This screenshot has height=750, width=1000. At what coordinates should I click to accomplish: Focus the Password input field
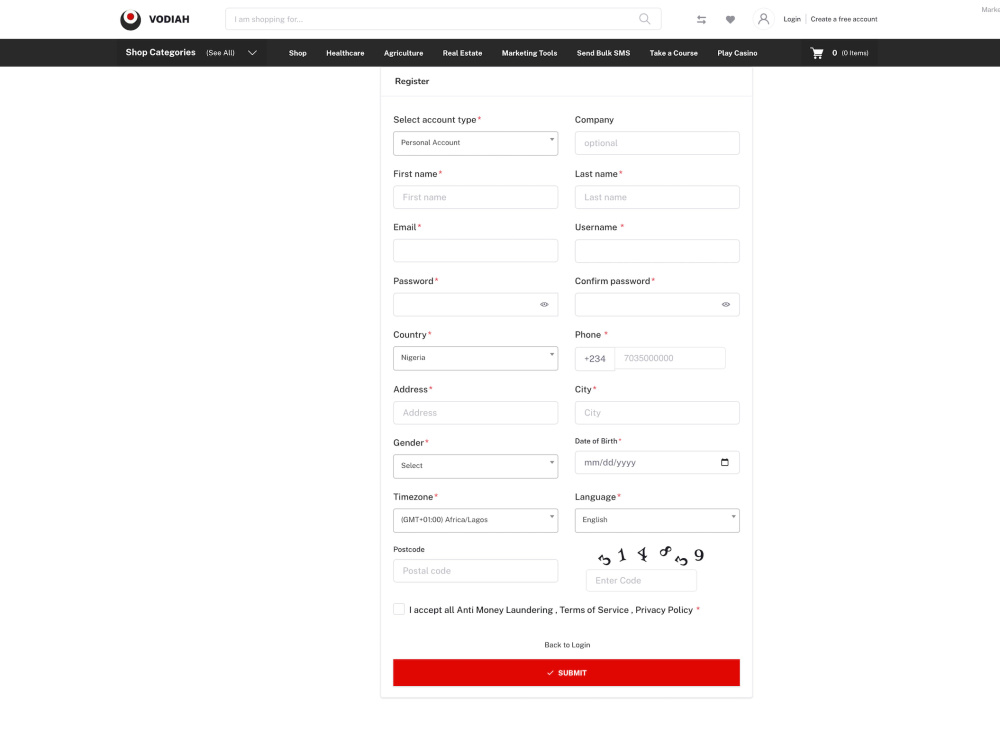click(475, 304)
